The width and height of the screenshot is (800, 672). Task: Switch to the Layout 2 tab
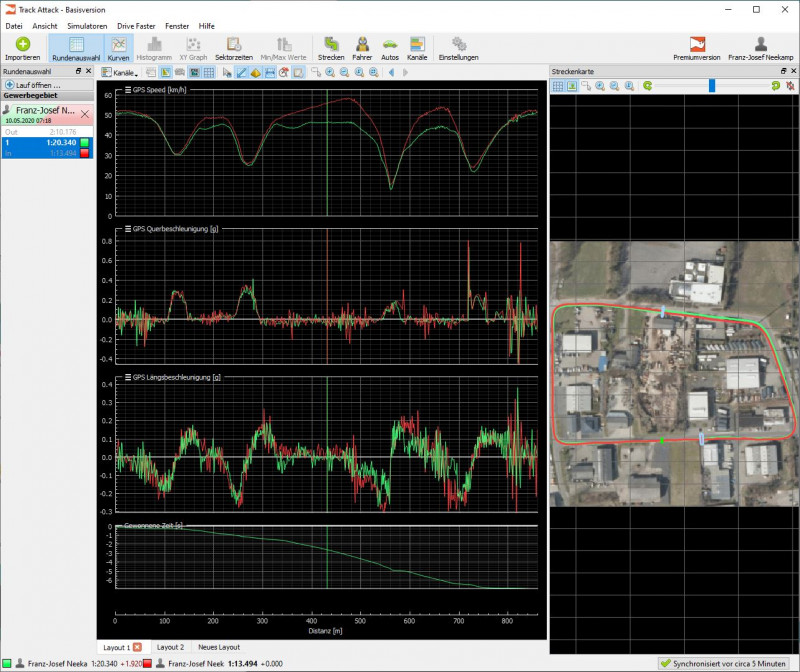tap(170, 647)
